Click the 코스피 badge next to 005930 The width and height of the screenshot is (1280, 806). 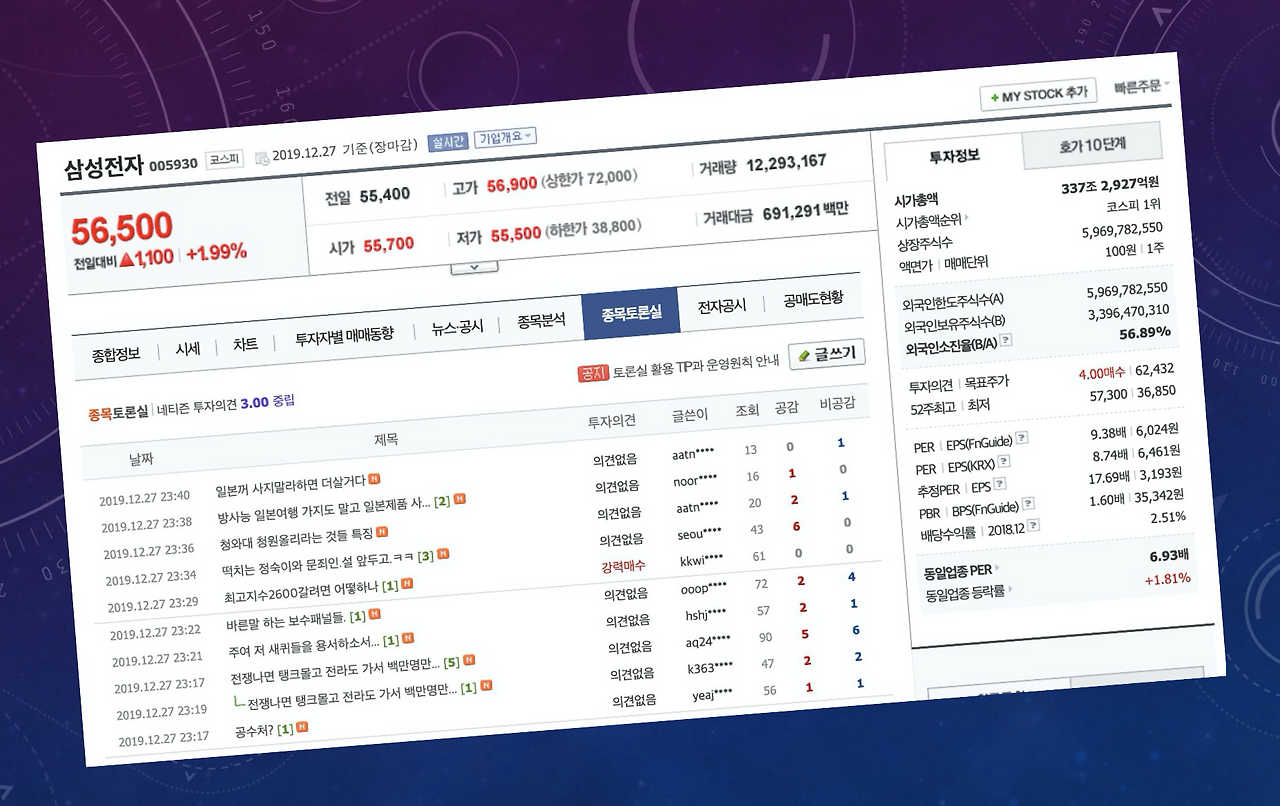pyautogui.click(x=225, y=160)
